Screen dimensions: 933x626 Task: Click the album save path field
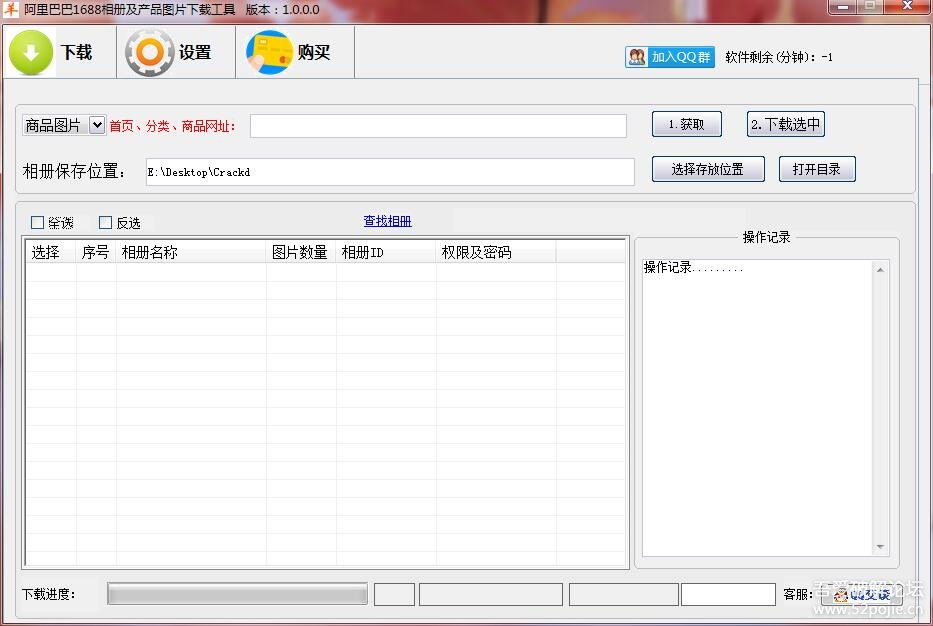[390, 172]
